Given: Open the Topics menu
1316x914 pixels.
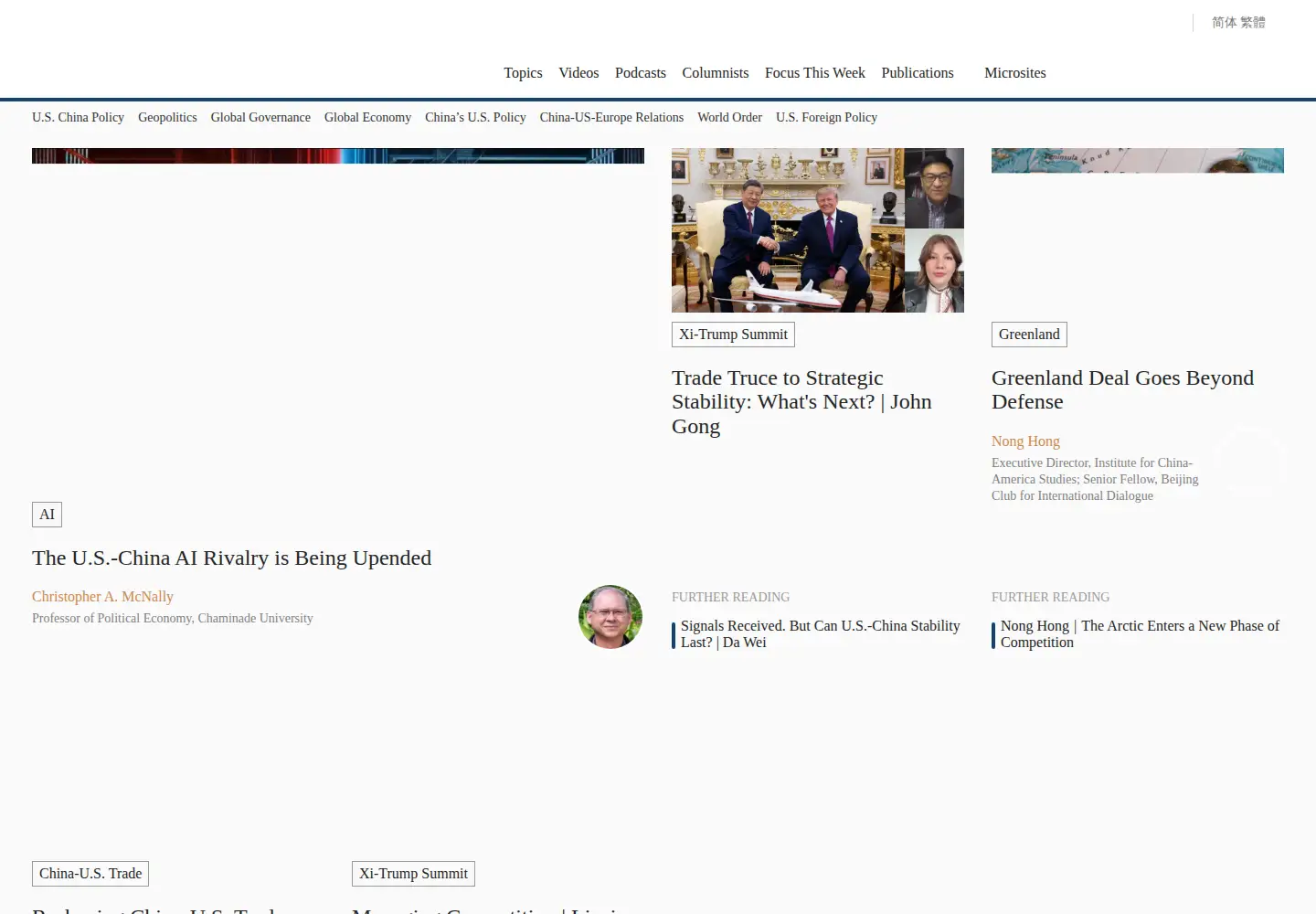Looking at the screenshot, I should (523, 73).
